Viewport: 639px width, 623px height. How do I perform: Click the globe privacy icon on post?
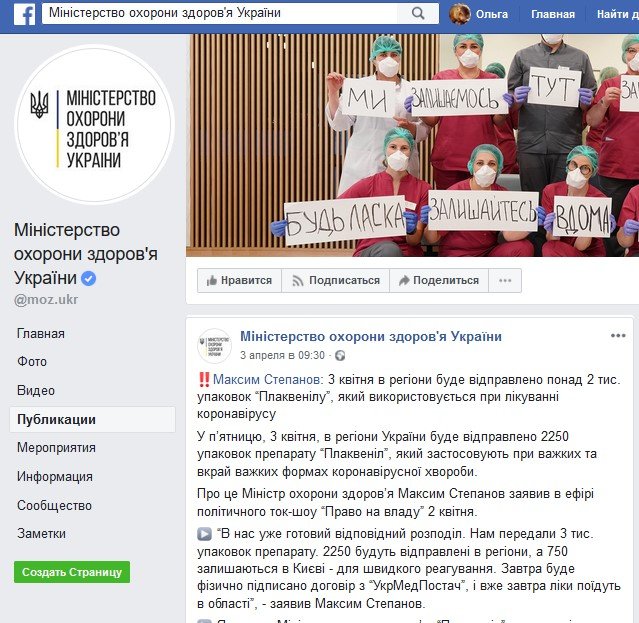click(340, 356)
